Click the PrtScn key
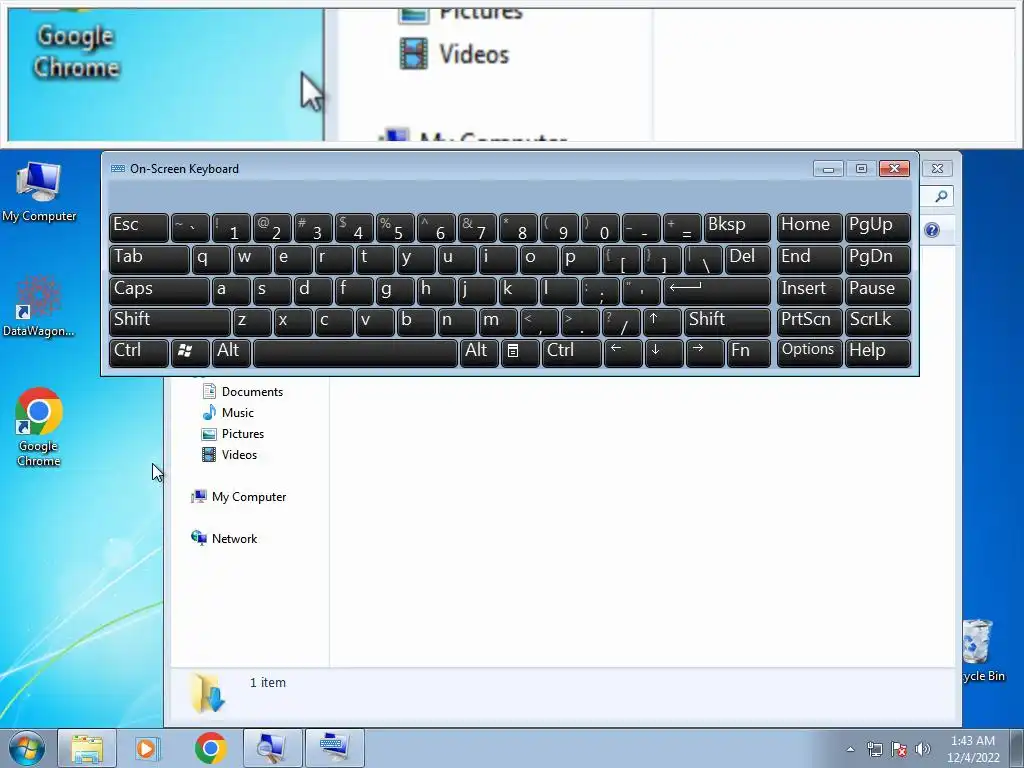Viewport: 1024px width, 768px height. tap(809, 321)
